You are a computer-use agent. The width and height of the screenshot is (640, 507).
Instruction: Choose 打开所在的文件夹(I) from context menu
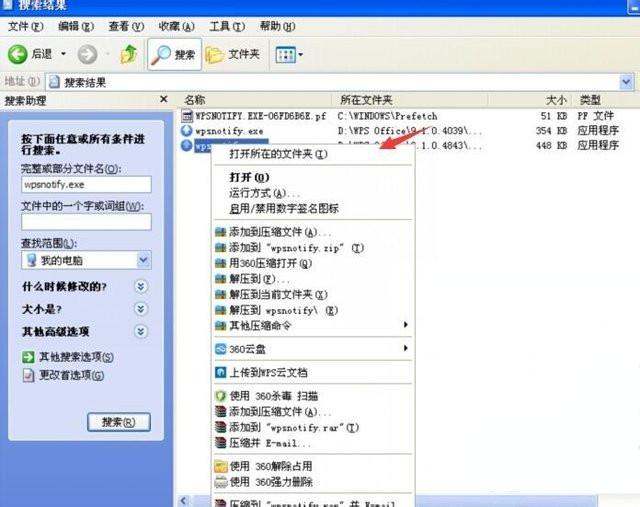pyautogui.click(x=313, y=154)
